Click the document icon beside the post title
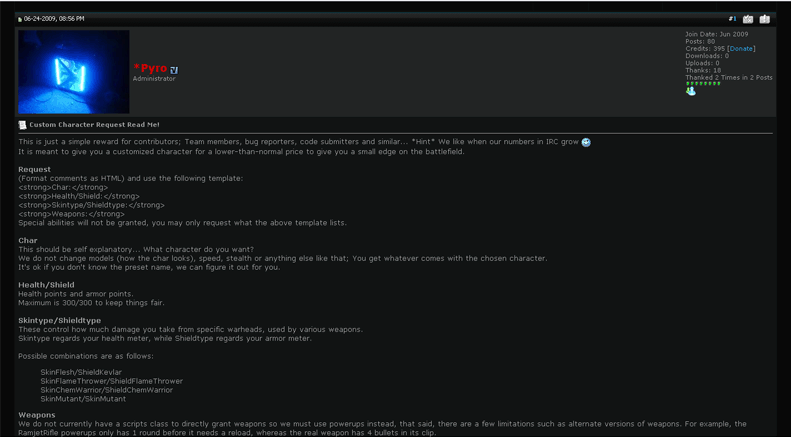 coord(22,125)
